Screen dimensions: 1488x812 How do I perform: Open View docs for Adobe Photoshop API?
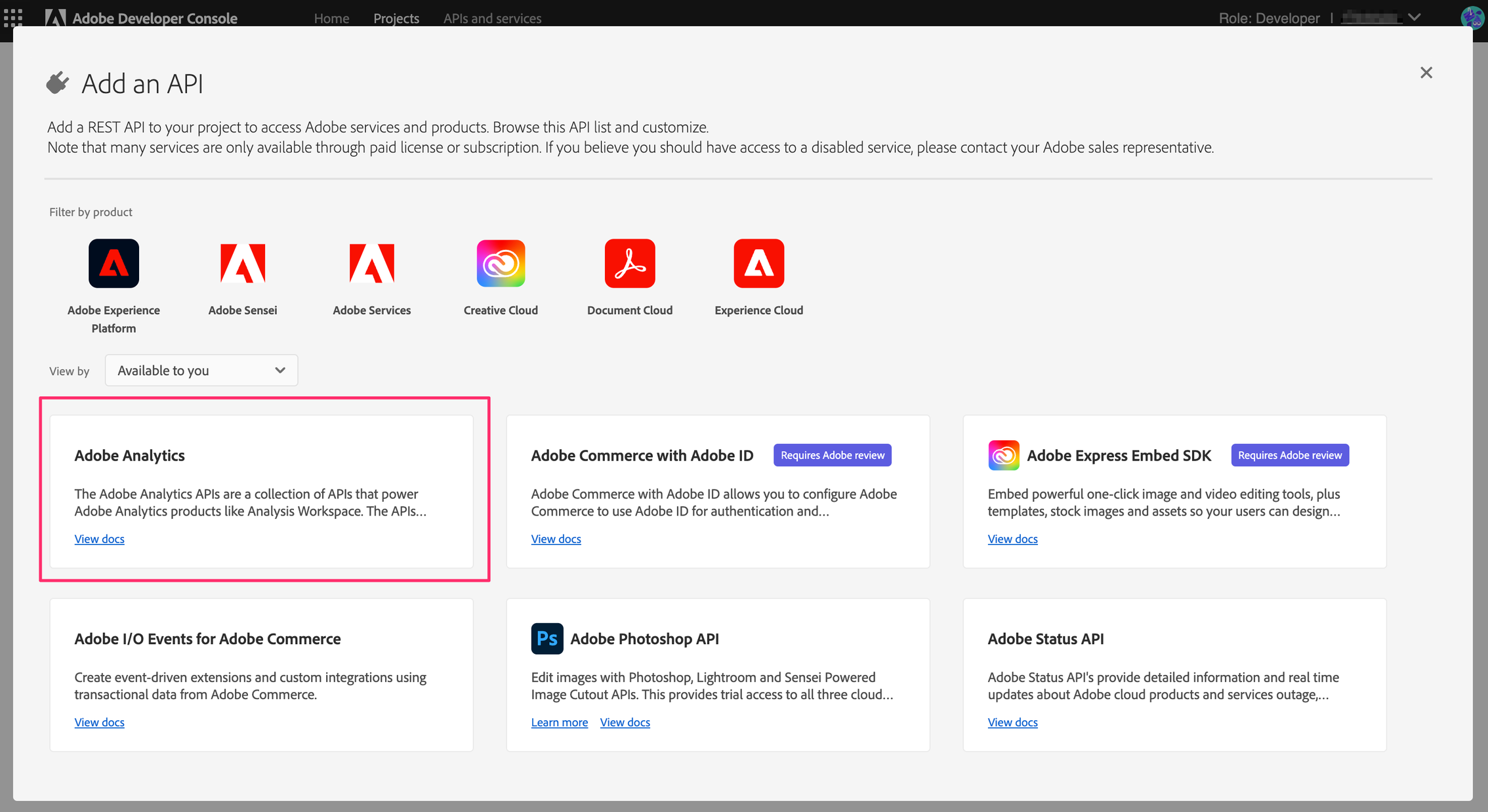click(625, 722)
